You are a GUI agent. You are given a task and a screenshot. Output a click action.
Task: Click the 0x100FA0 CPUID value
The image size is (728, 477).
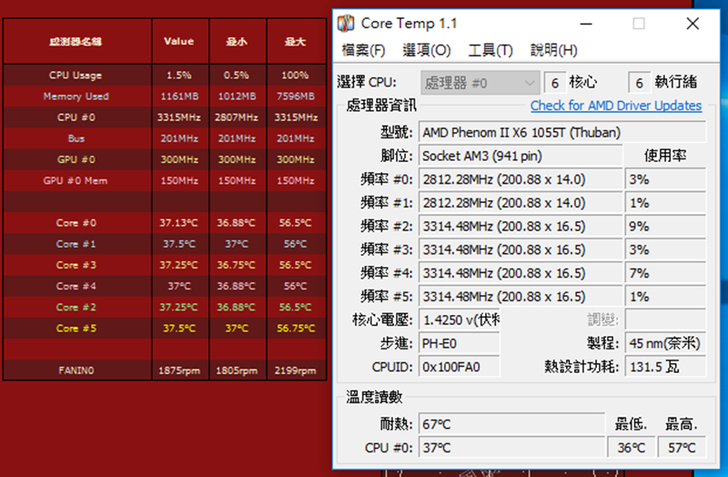pyautogui.click(x=459, y=367)
